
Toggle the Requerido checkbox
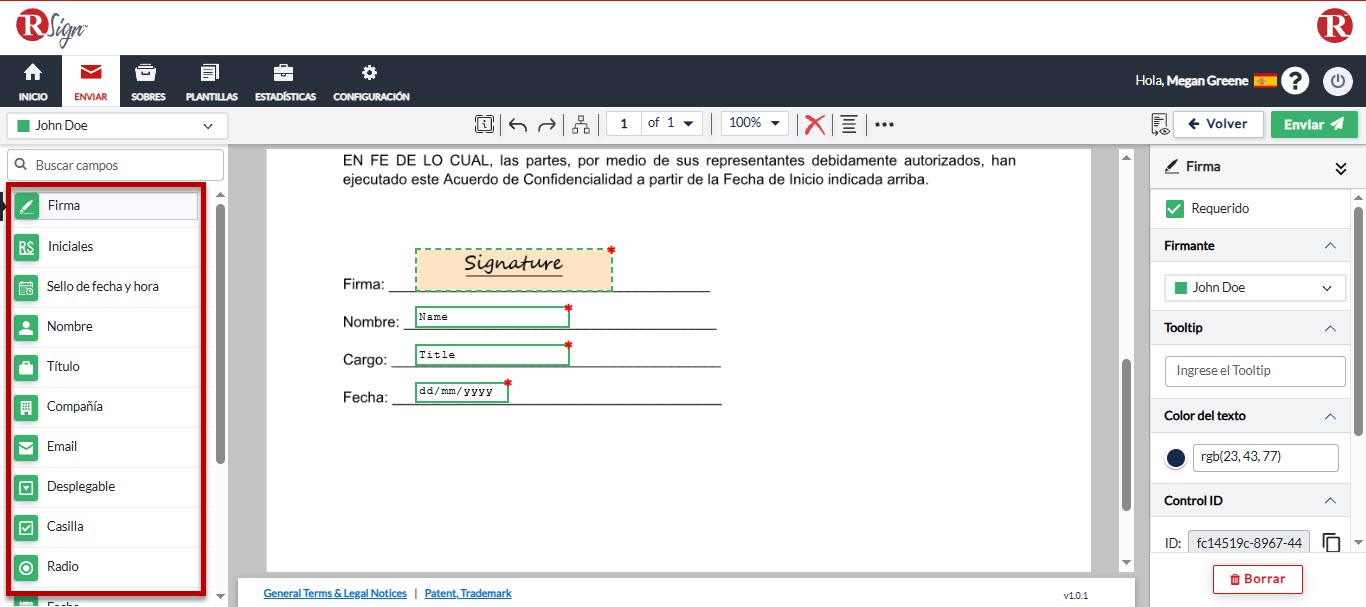(x=1175, y=209)
